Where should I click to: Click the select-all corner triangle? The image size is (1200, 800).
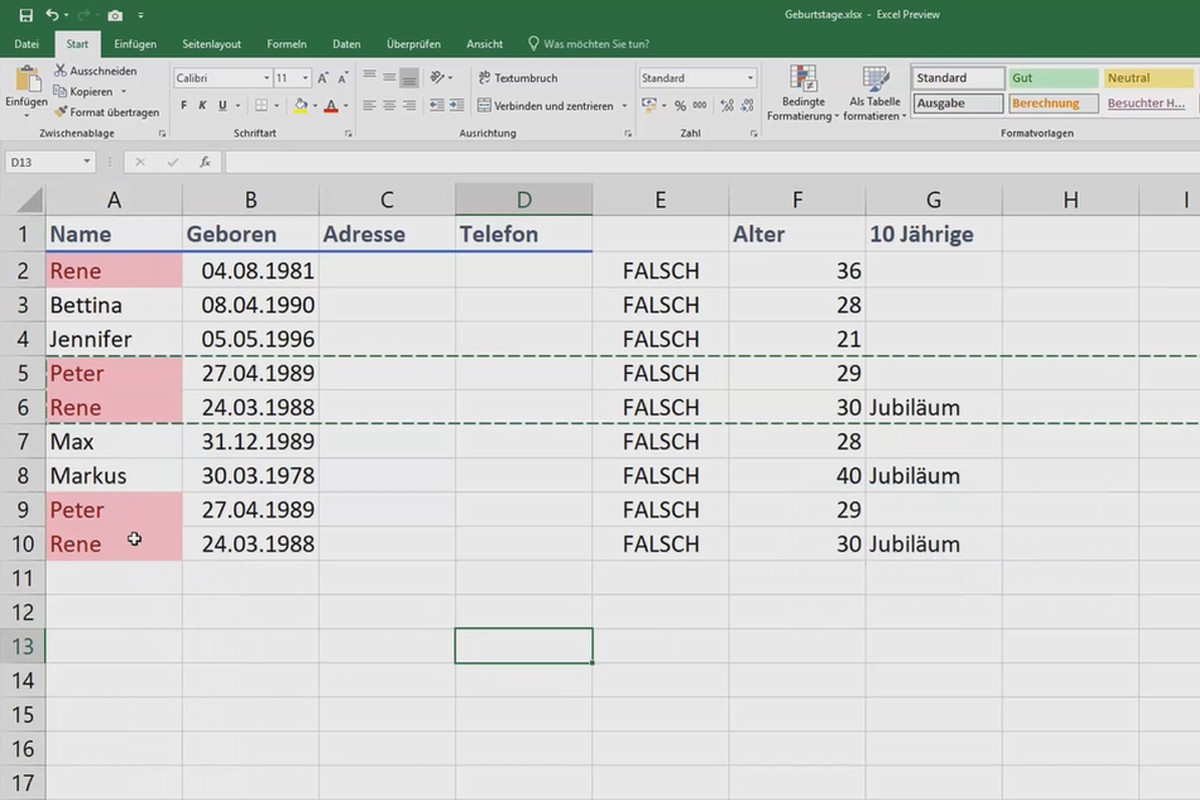pyautogui.click(x=28, y=199)
